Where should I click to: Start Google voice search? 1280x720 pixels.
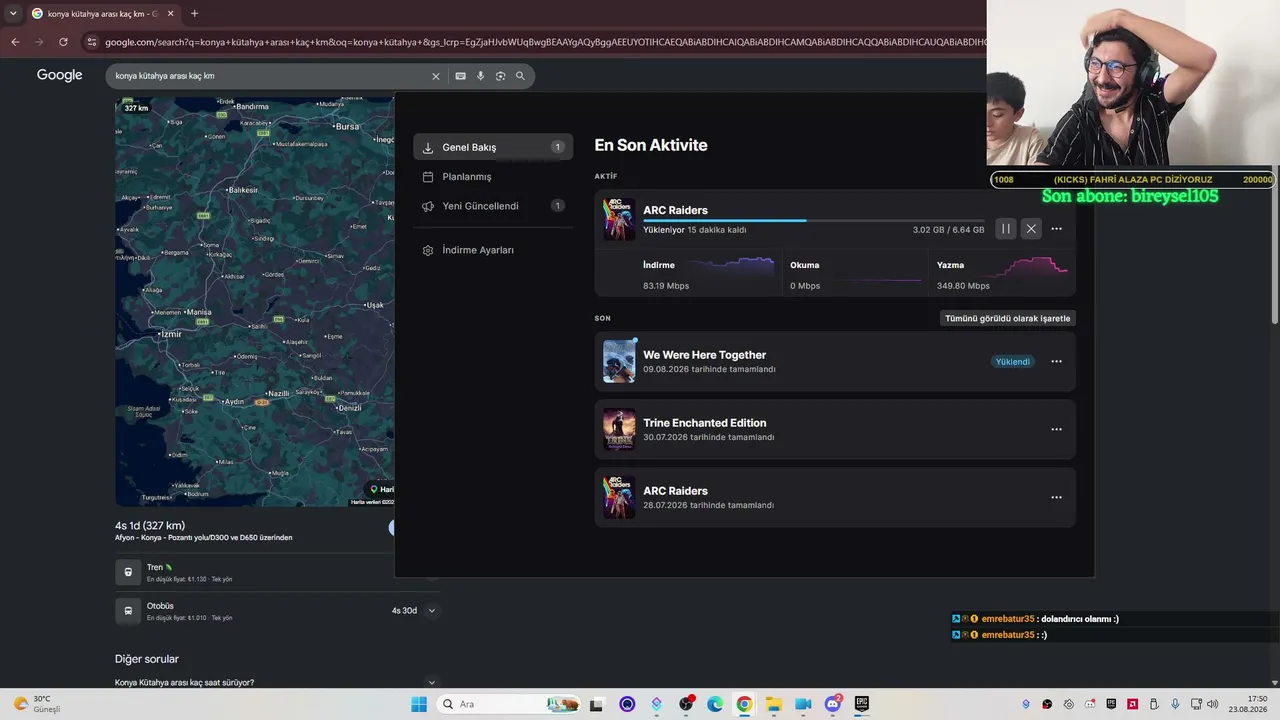coord(480,76)
